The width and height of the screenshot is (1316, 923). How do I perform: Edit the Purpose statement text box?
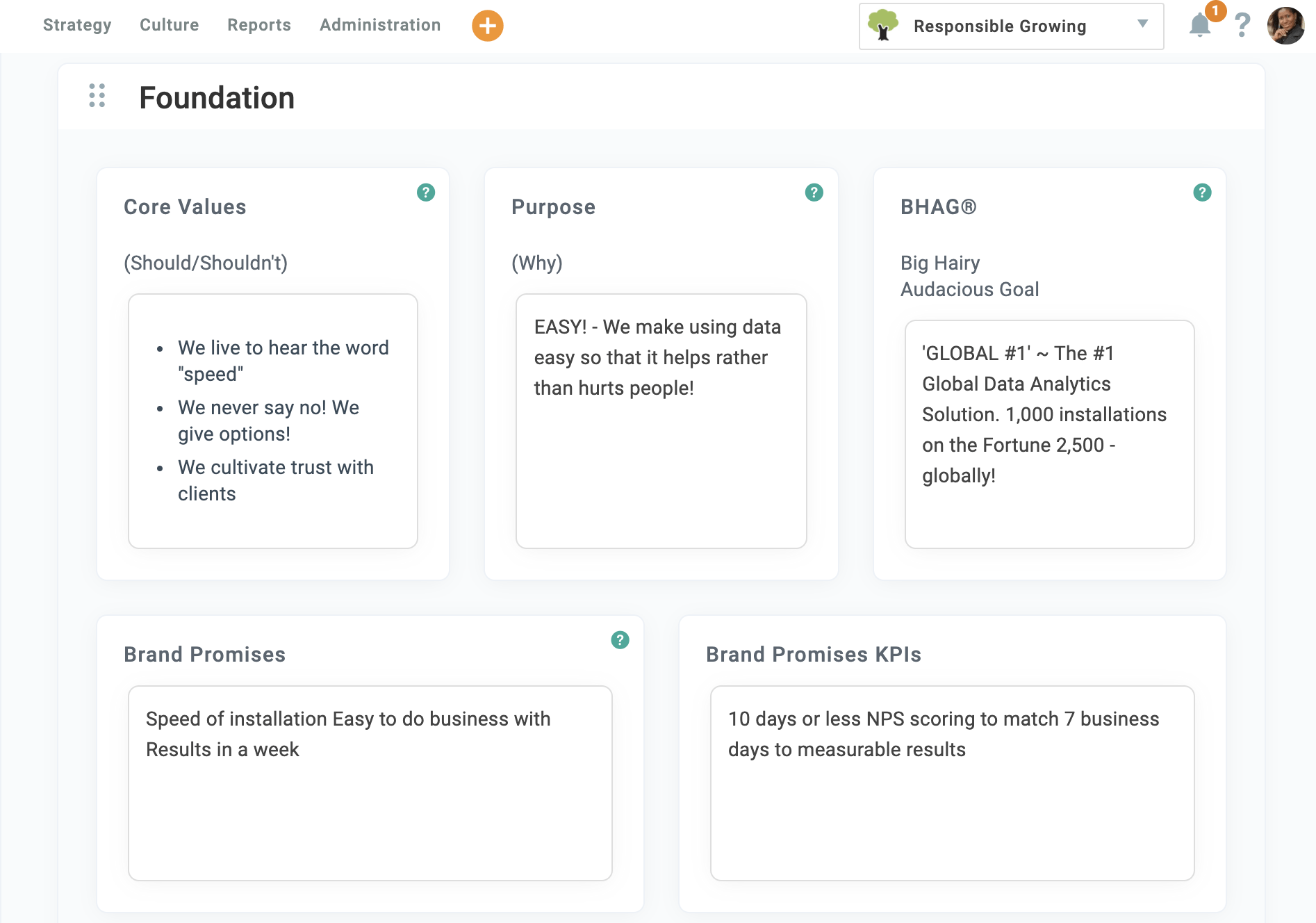tap(661, 420)
